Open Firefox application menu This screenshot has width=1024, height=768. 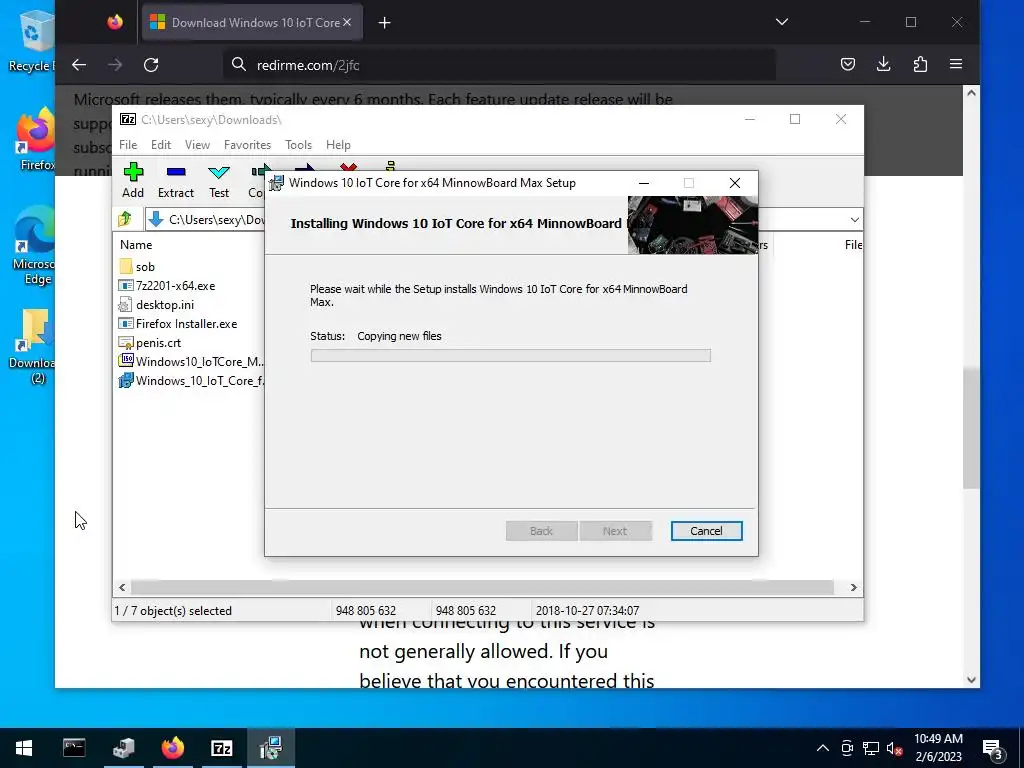[x=956, y=64]
